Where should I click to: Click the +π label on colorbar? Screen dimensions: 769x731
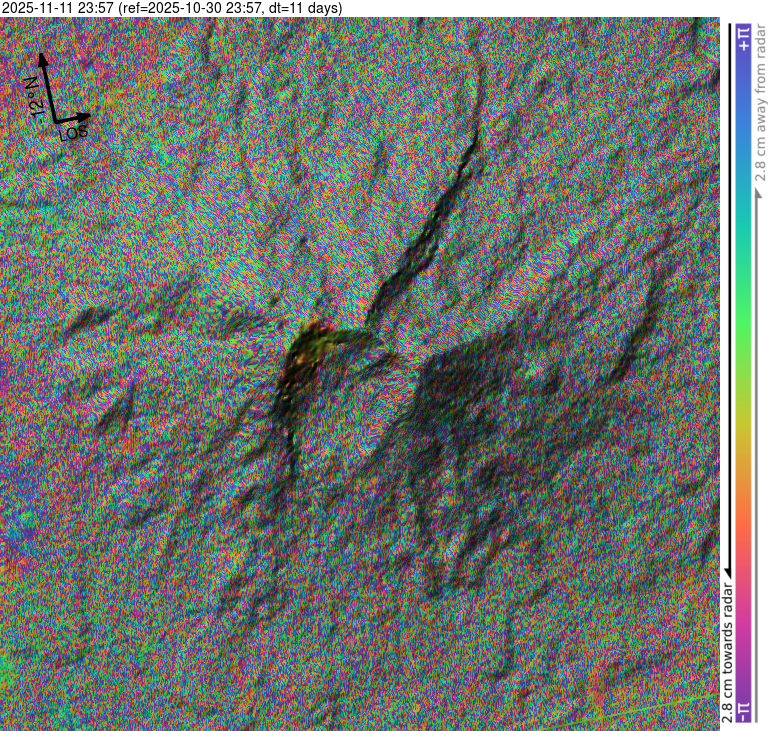coord(743,40)
